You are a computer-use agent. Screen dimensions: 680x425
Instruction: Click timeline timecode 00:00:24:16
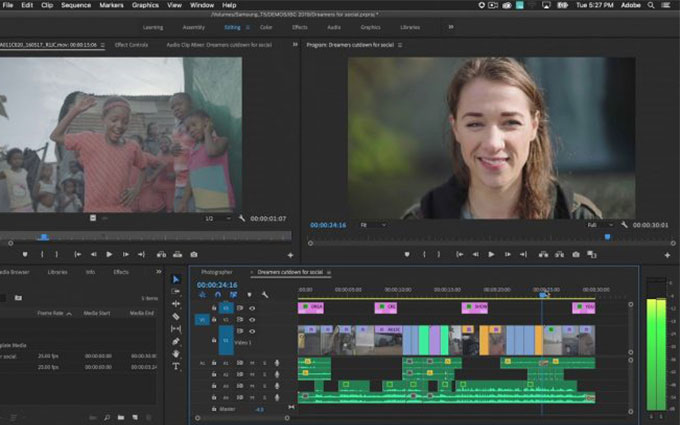click(217, 285)
